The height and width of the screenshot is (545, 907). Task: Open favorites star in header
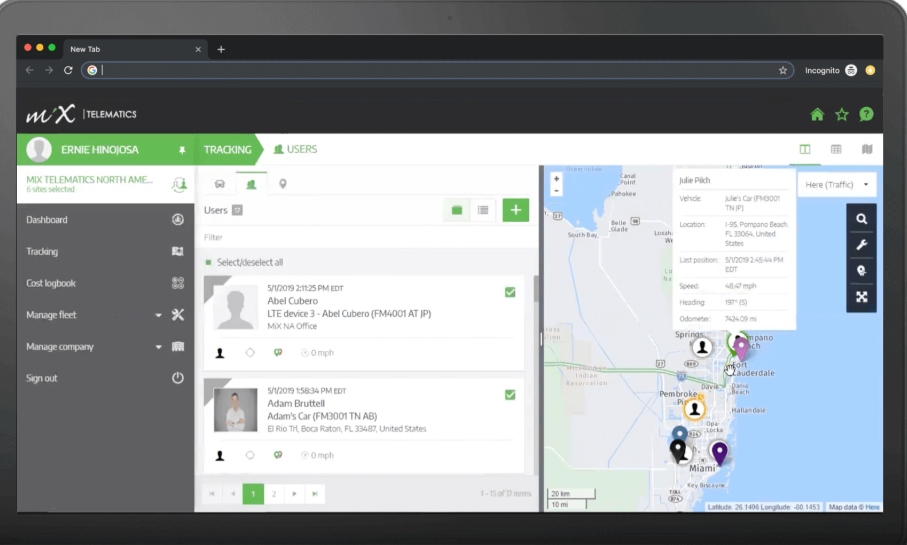(x=842, y=115)
